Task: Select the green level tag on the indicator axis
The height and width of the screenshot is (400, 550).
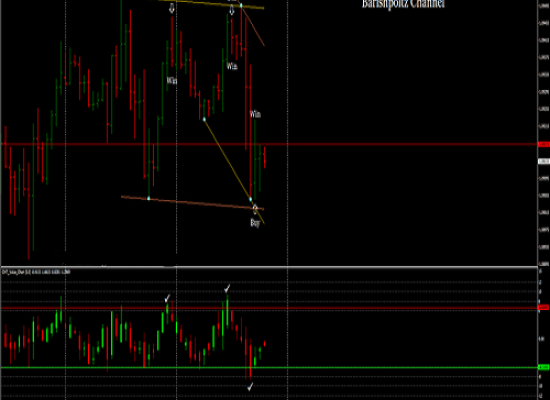Action: point(544,367)
